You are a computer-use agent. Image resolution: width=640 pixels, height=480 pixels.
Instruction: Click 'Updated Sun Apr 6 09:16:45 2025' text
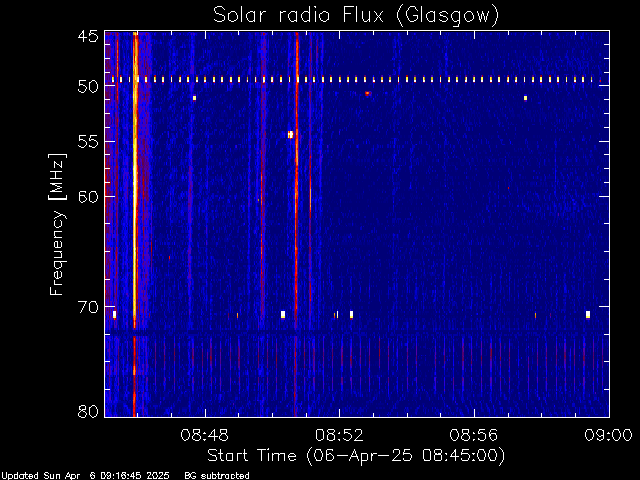coord(85,476)
